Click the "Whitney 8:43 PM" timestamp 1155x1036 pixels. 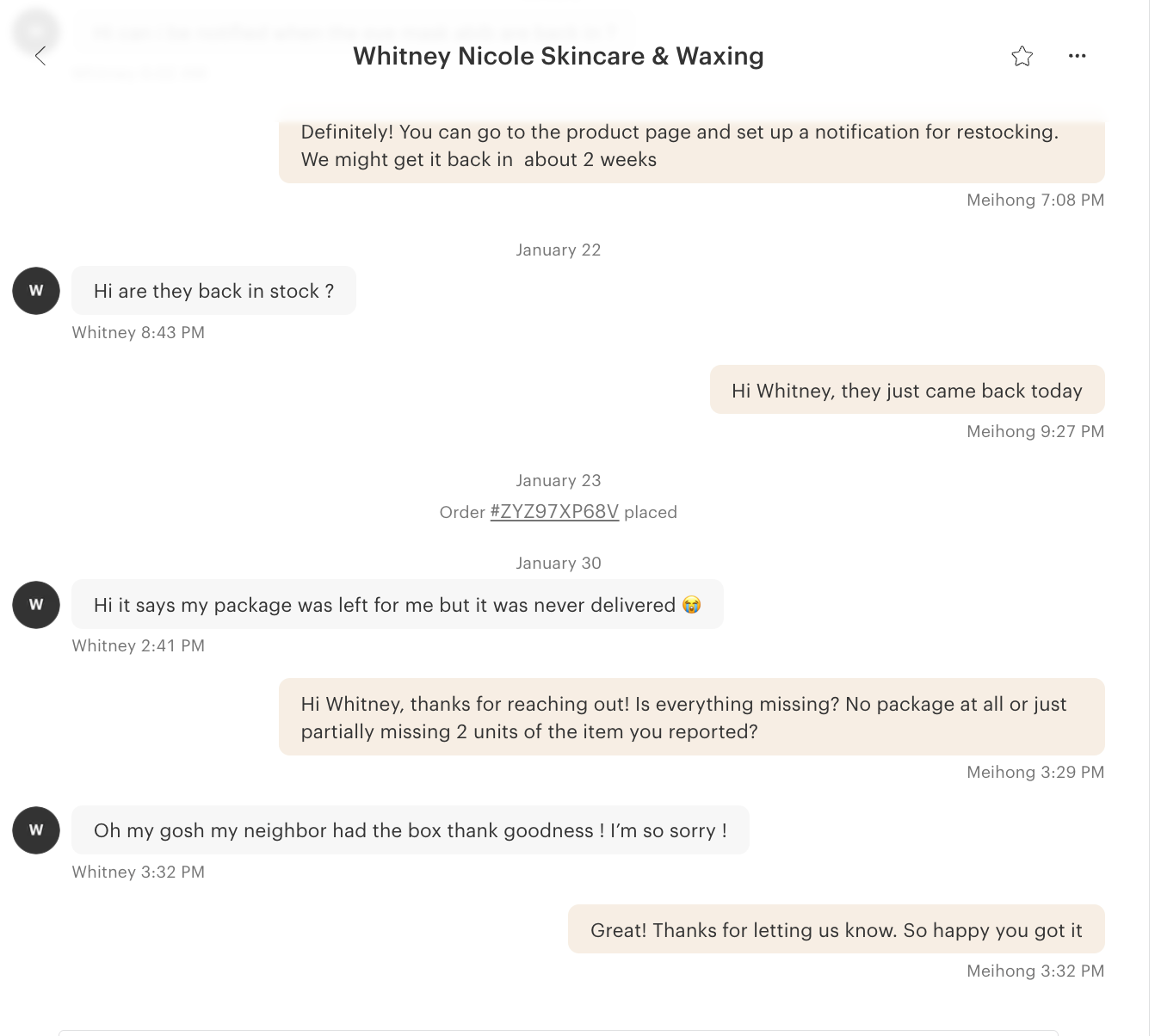[x=139, y=333]
